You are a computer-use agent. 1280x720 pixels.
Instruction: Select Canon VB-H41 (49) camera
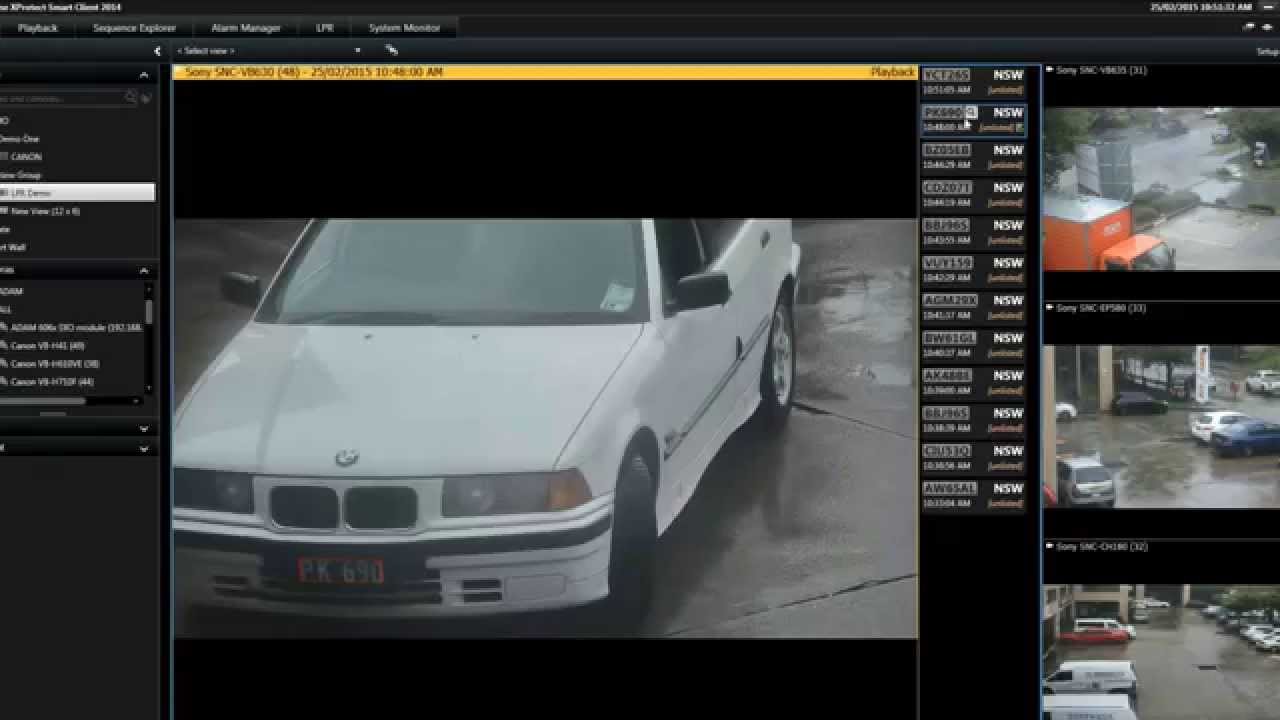(43, 346)
